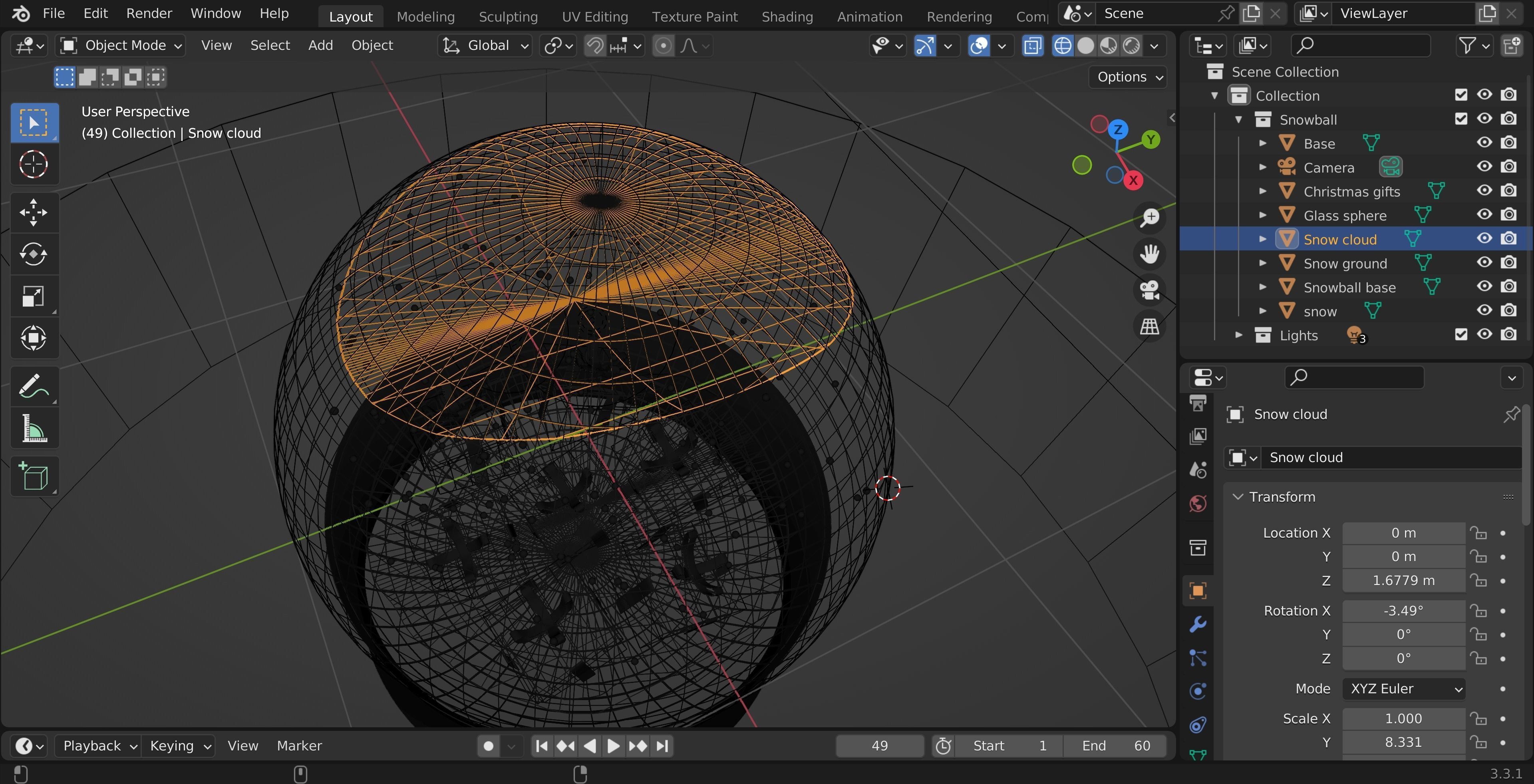The image size is (1534, 784).
Task: Open the Modifier properties wrench tab
Action: point(1198,624)
